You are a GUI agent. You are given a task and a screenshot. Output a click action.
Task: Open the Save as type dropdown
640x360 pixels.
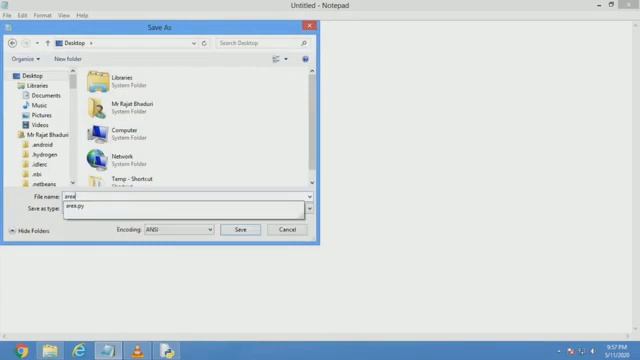coord(310,209)
